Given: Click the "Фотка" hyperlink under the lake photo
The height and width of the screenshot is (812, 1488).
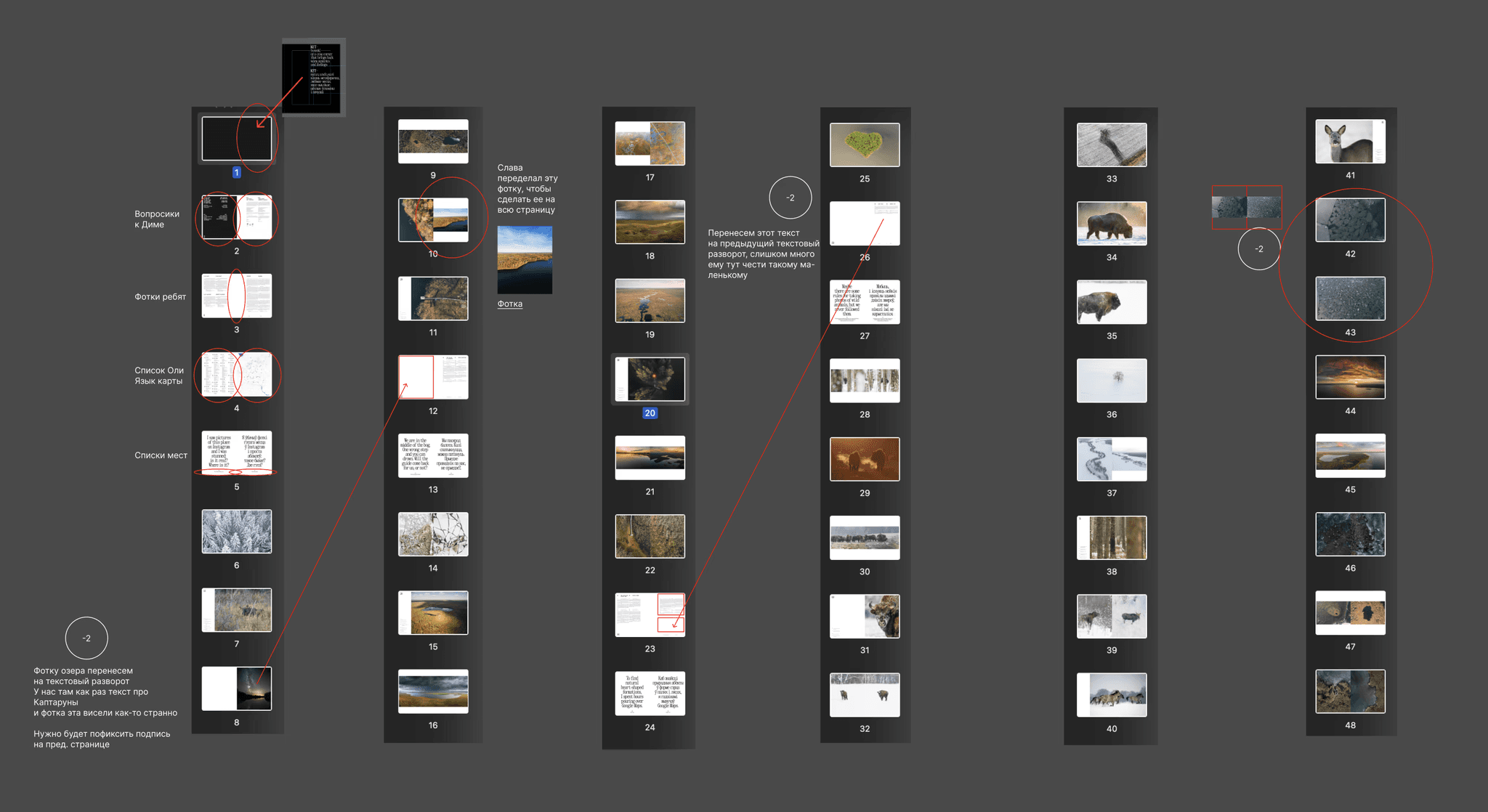Looking at the screenshot, I should point(509,304).
